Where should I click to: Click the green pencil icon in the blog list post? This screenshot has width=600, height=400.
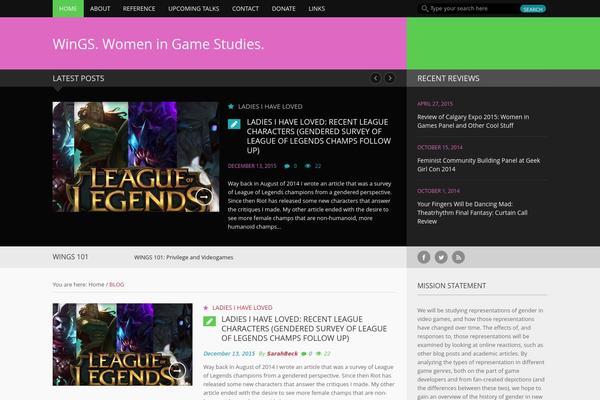click(209, 321)
